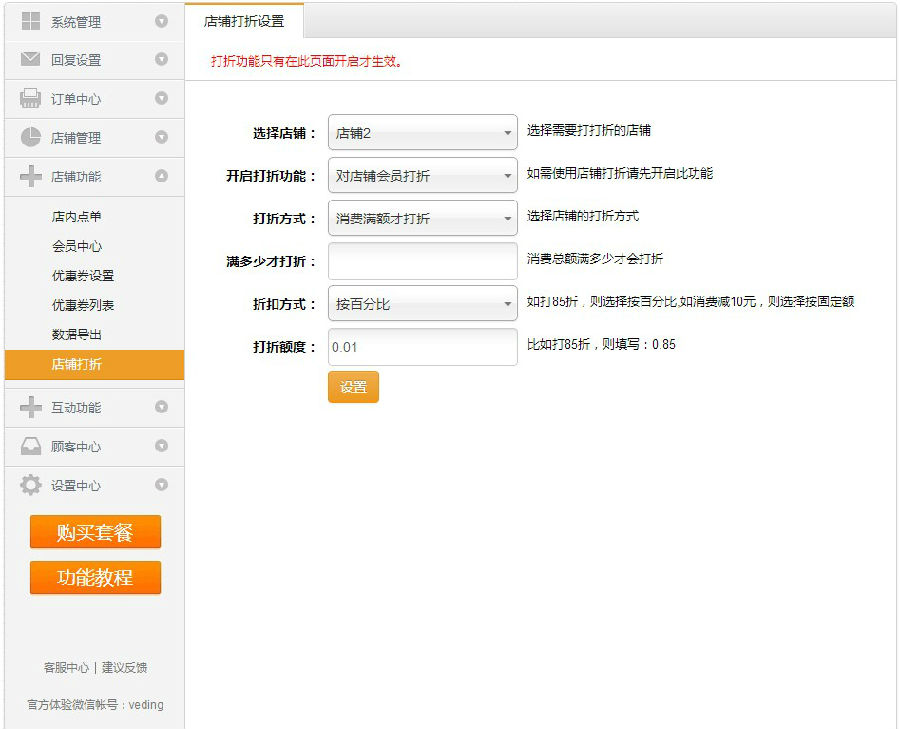Click the 店铺功能 plus icon
Image resolution: width=900 pixels, height=729 pixels.
coord(30,176)
